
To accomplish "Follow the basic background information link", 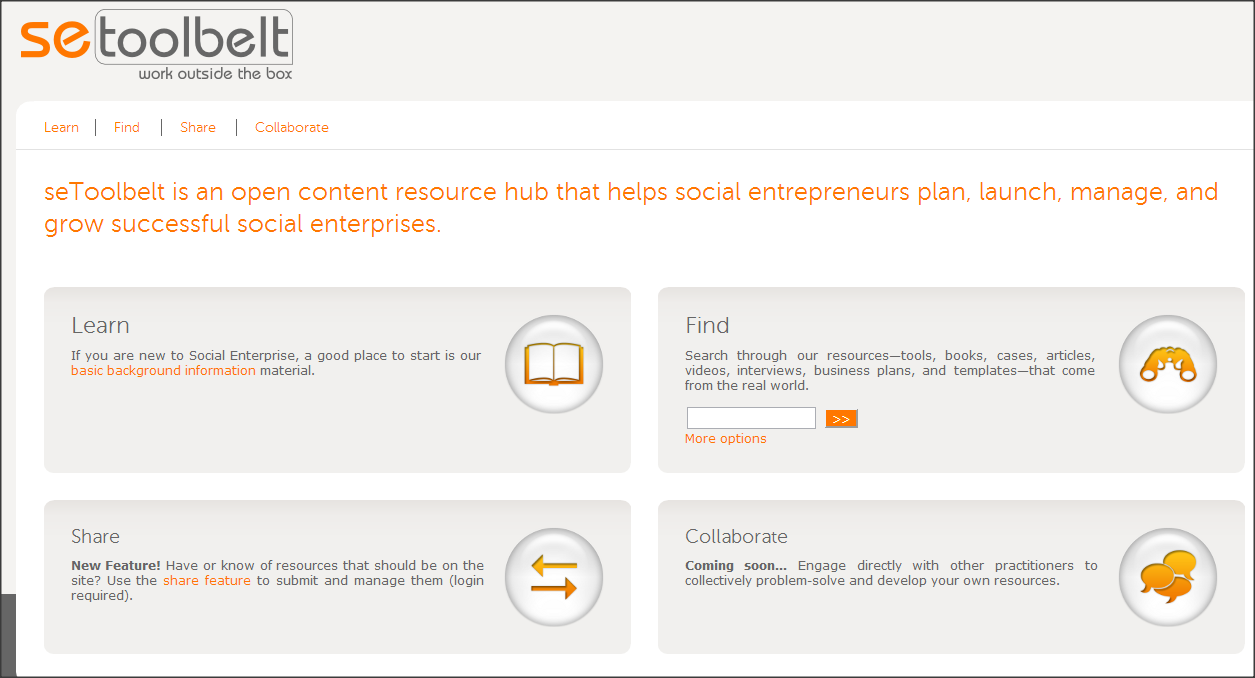I will coord(163,371).
